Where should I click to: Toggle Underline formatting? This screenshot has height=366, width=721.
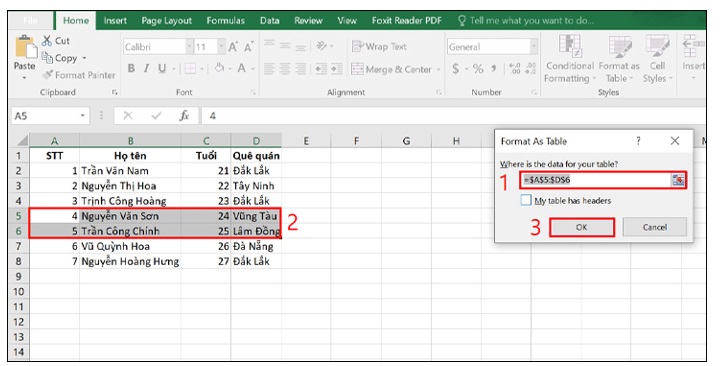point(162,69)
